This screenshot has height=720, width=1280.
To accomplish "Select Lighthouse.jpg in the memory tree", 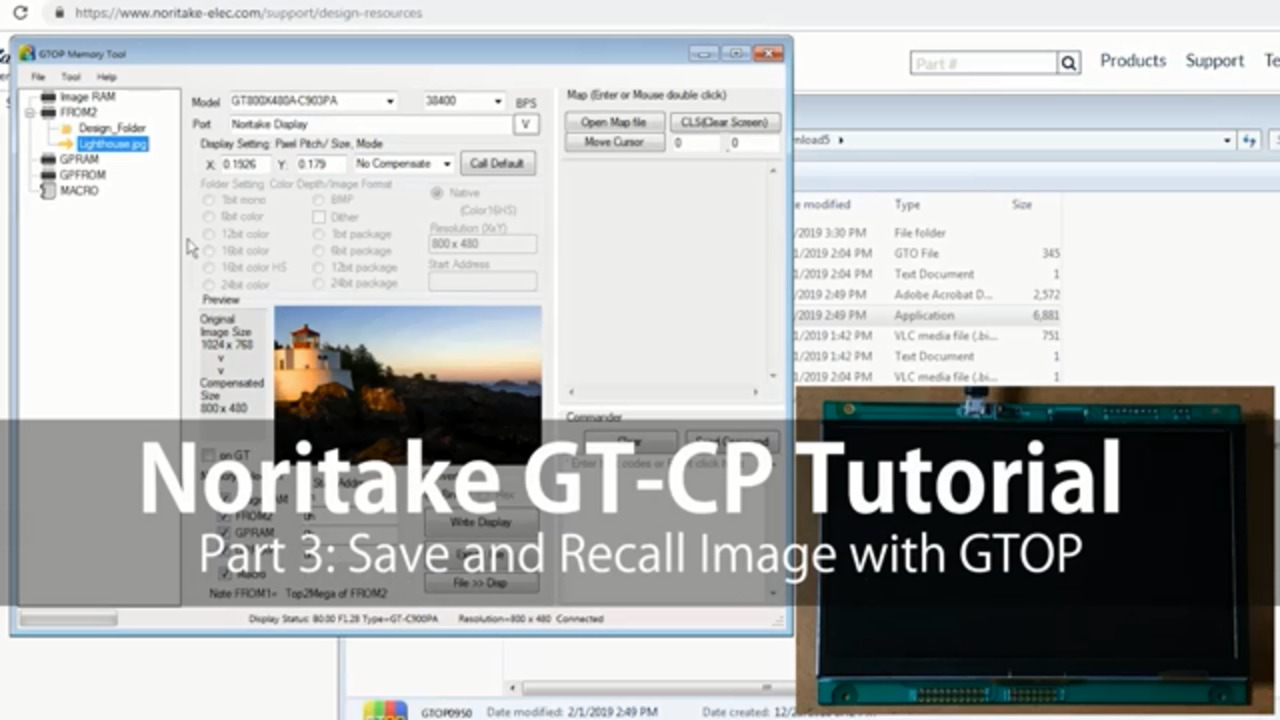I will [x=113, y=144].
